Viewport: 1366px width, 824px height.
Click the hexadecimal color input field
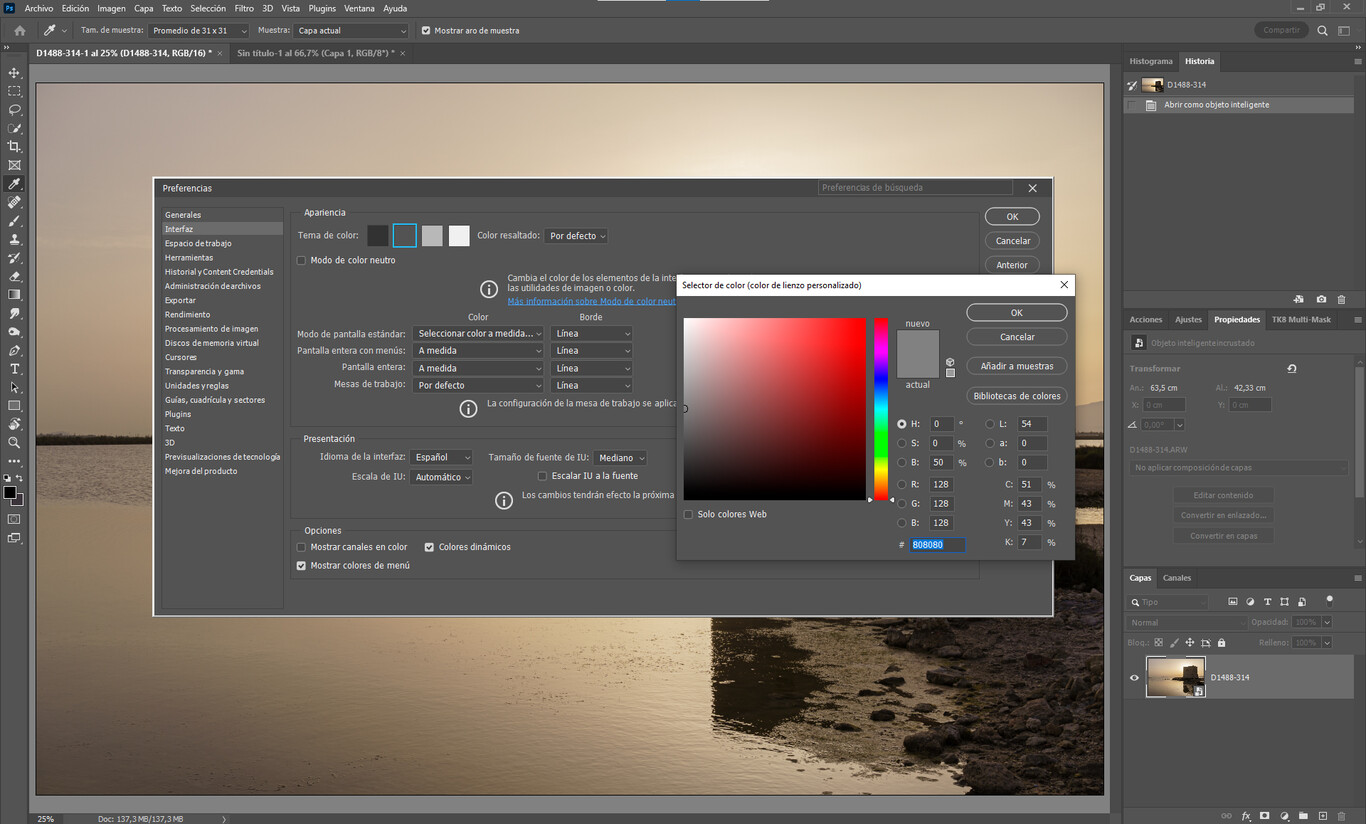click(x=936, y=544)
